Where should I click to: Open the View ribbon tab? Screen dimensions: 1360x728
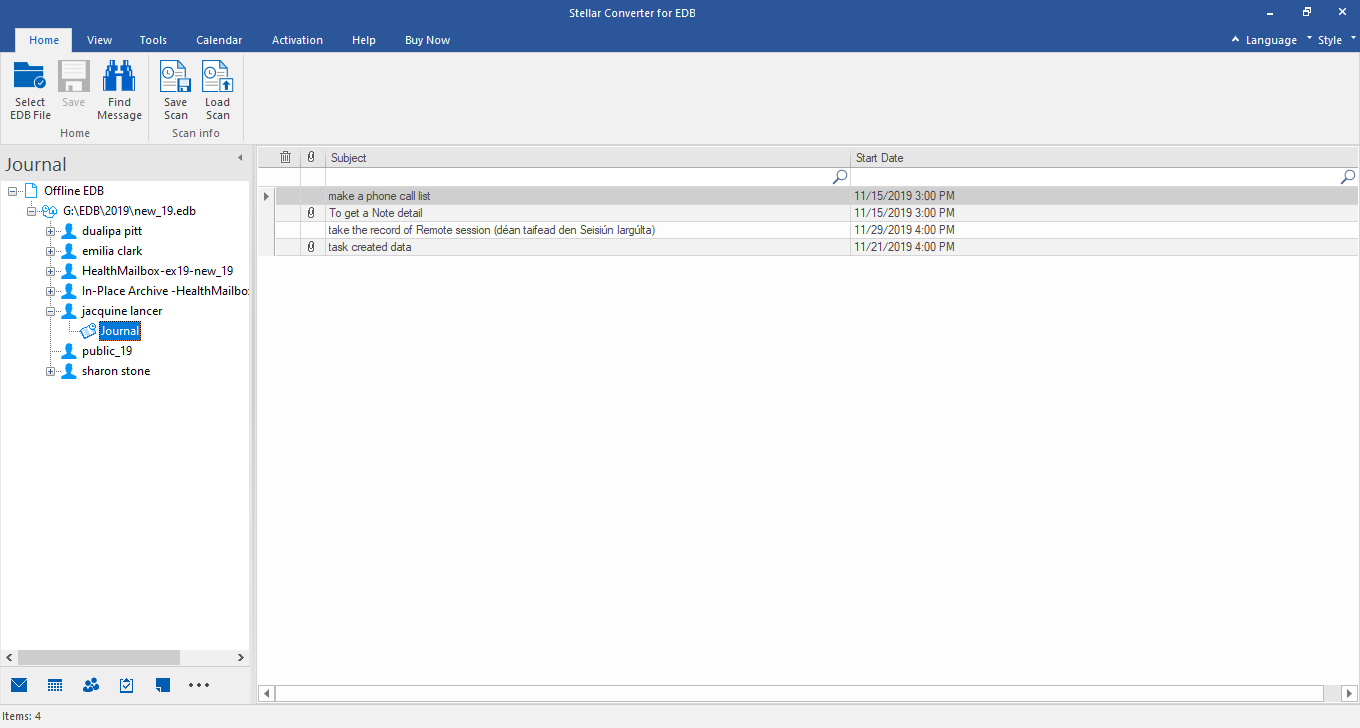99,40
